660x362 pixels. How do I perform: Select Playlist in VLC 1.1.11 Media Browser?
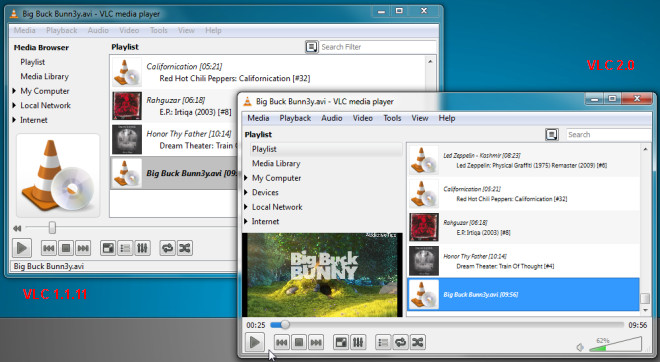[x=32, y=62]
